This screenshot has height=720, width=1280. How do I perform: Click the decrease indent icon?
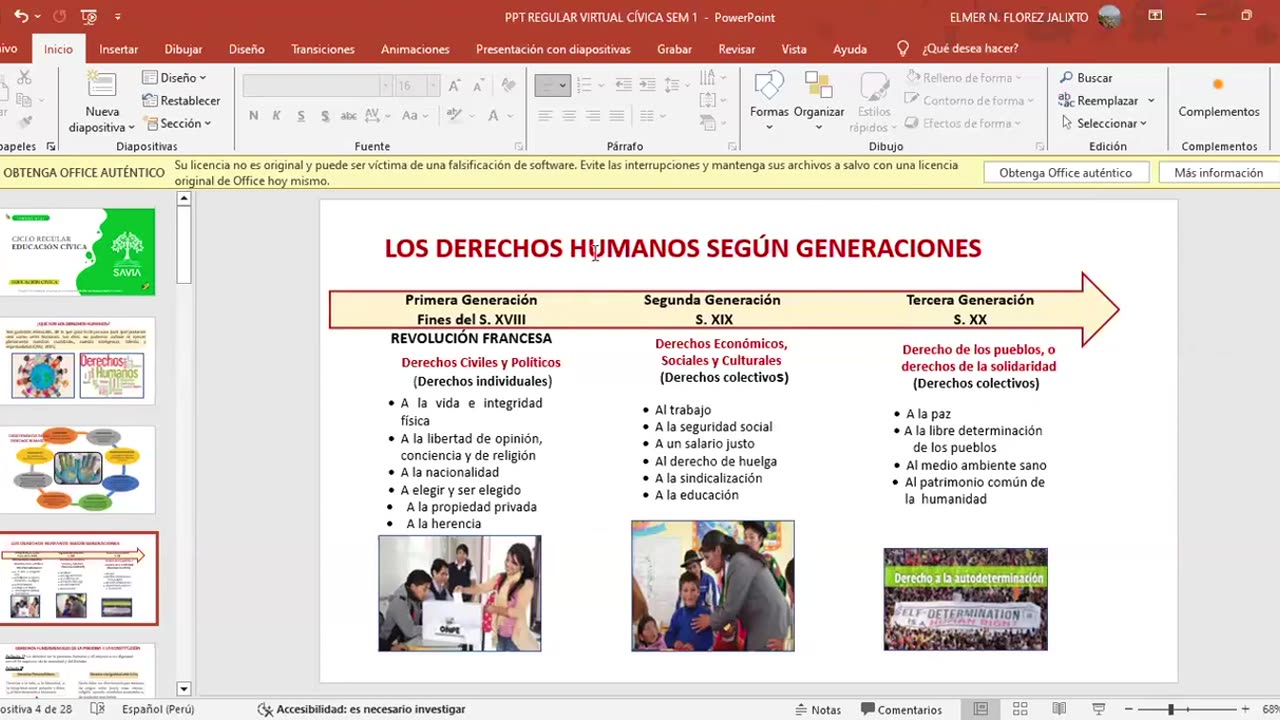[623, 86]
